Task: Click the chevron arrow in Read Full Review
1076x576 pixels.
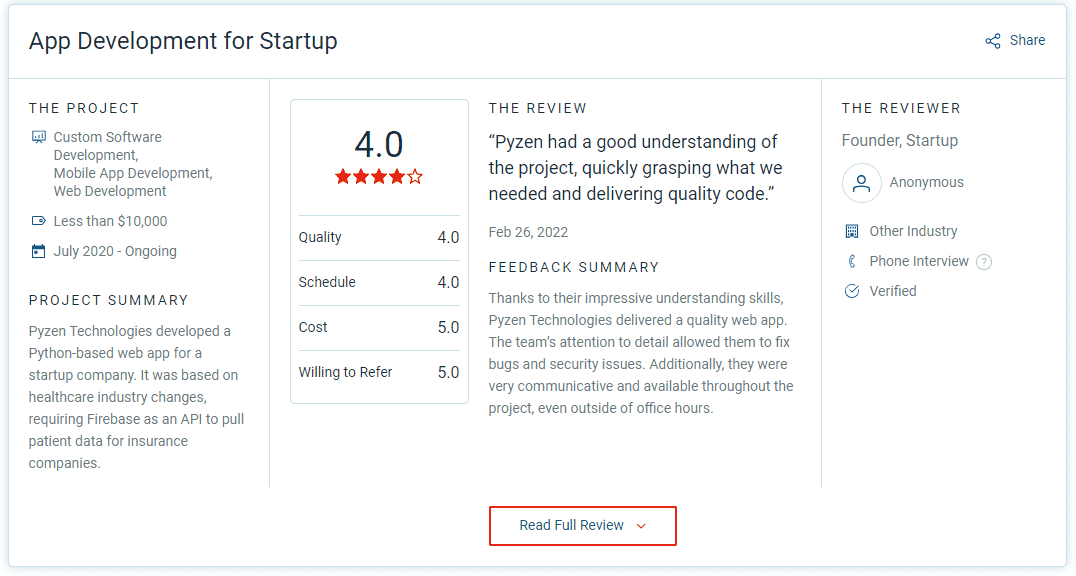Action: coord(641,527)
